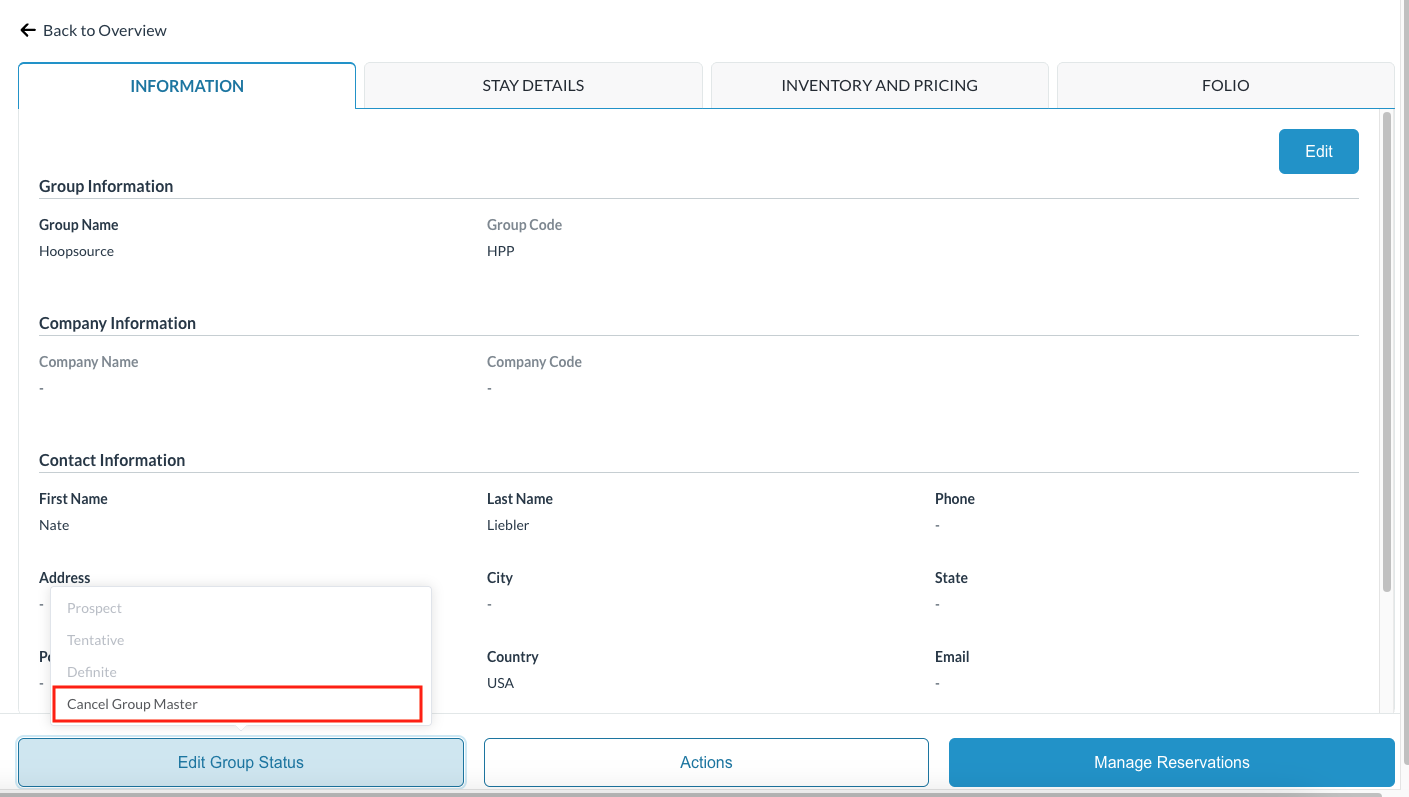Click the Company Information section heading
Screen dimensions: 1409x797
click(117, 322)
